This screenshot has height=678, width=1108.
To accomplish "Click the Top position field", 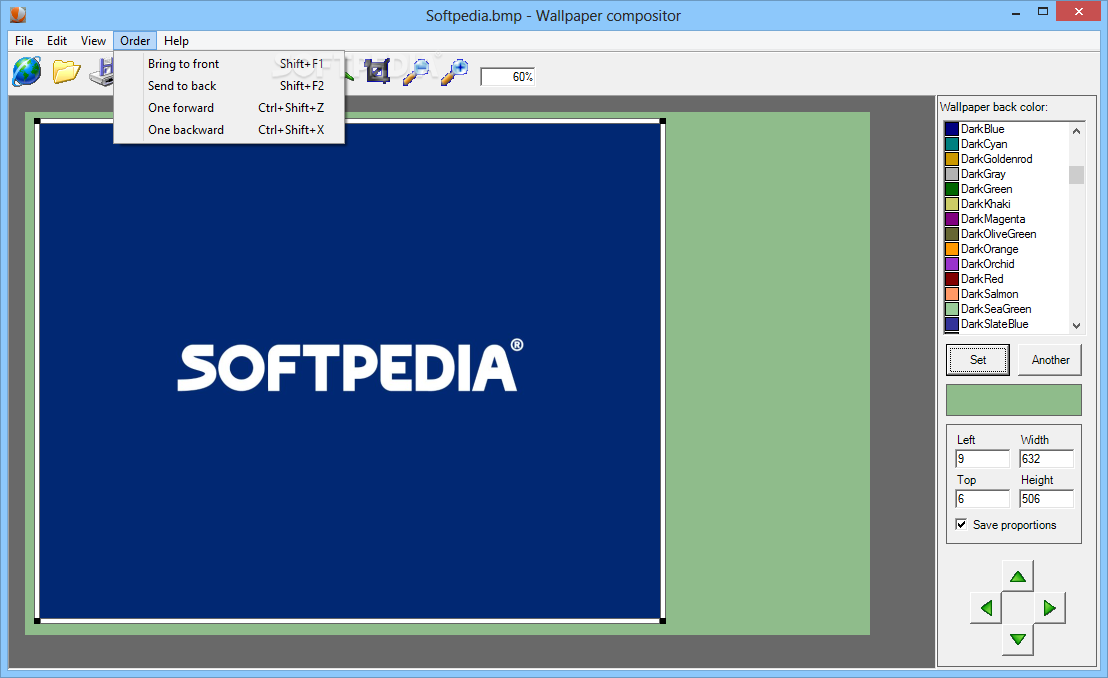I will tap(982, 498).
